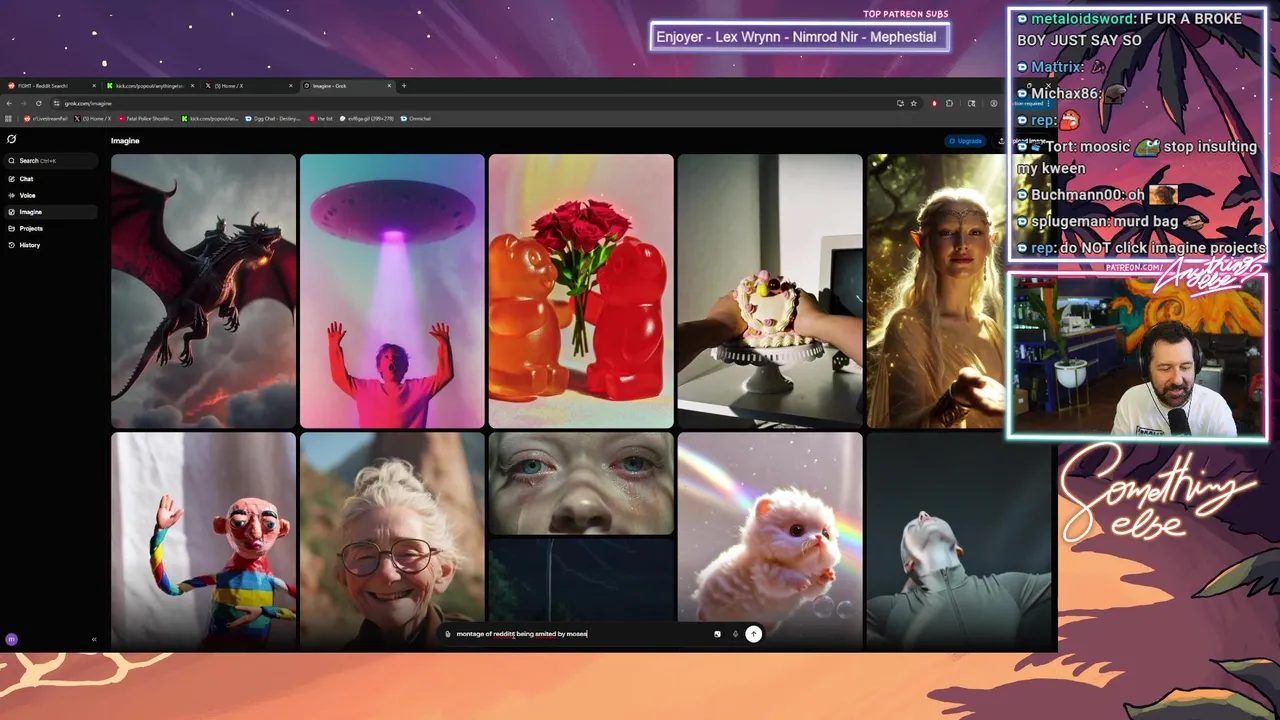Close the Imagine - Grok tab
The image size is (1280, 720).
point(389,86)
